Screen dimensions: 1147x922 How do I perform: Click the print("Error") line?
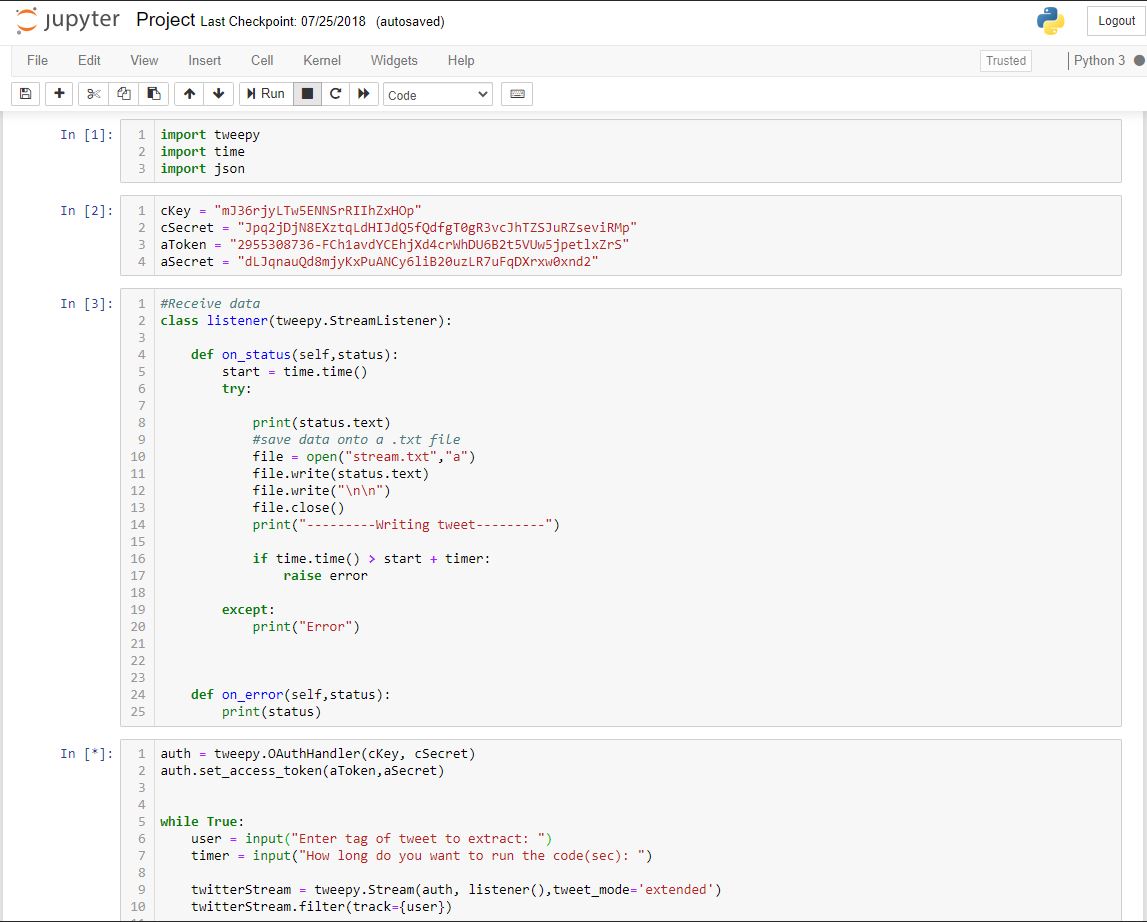click(307, 626)
